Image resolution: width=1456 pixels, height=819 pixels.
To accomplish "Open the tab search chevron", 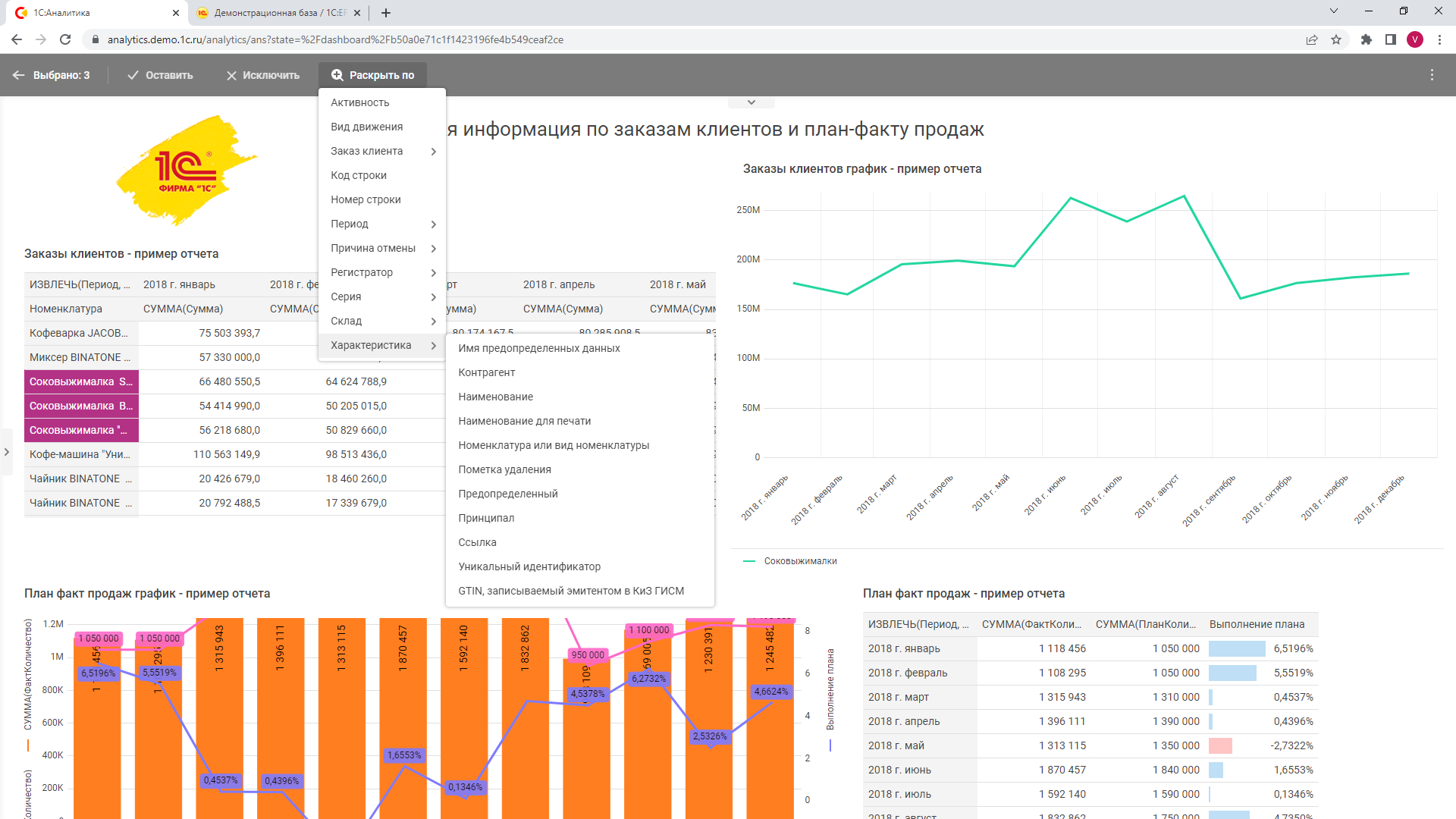I will (1334, 11).
